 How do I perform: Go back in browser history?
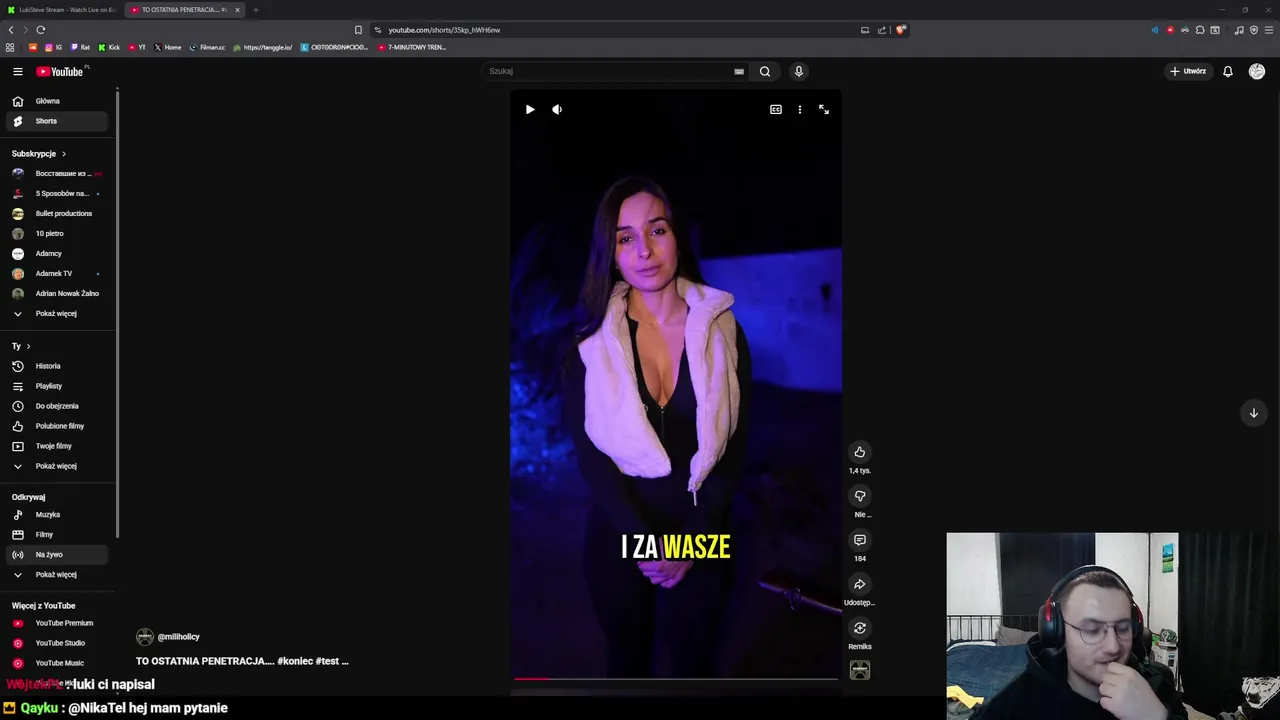11,30
